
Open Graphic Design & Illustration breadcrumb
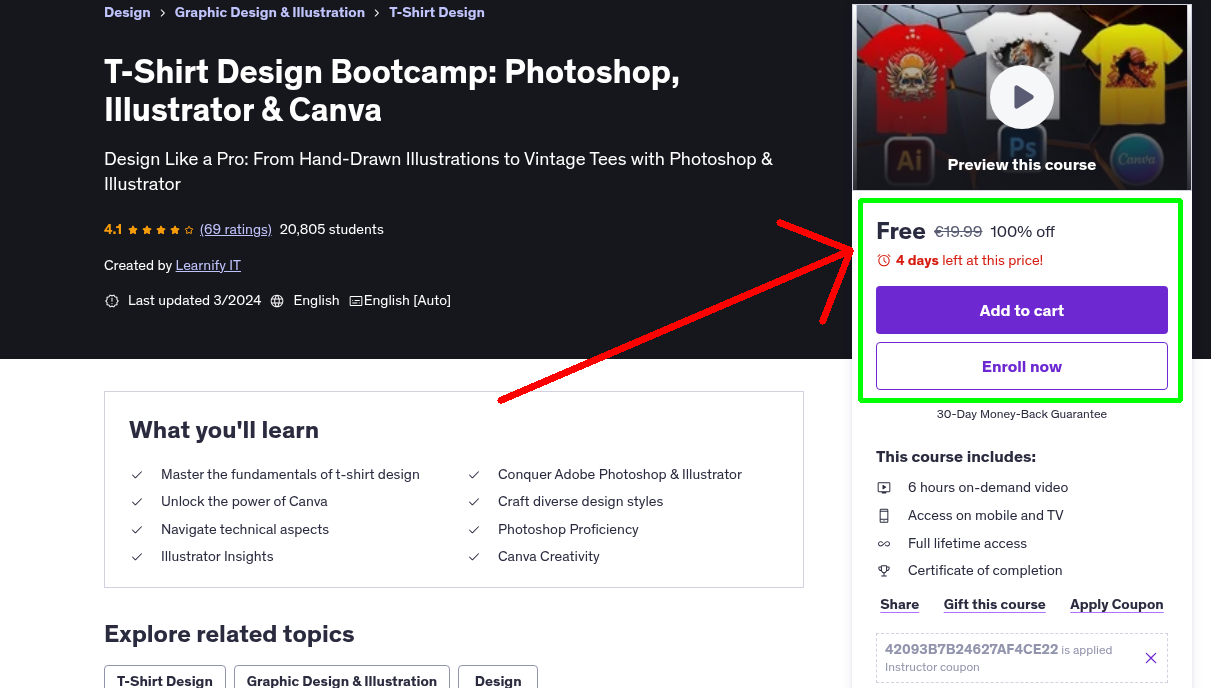coord(270,12)
